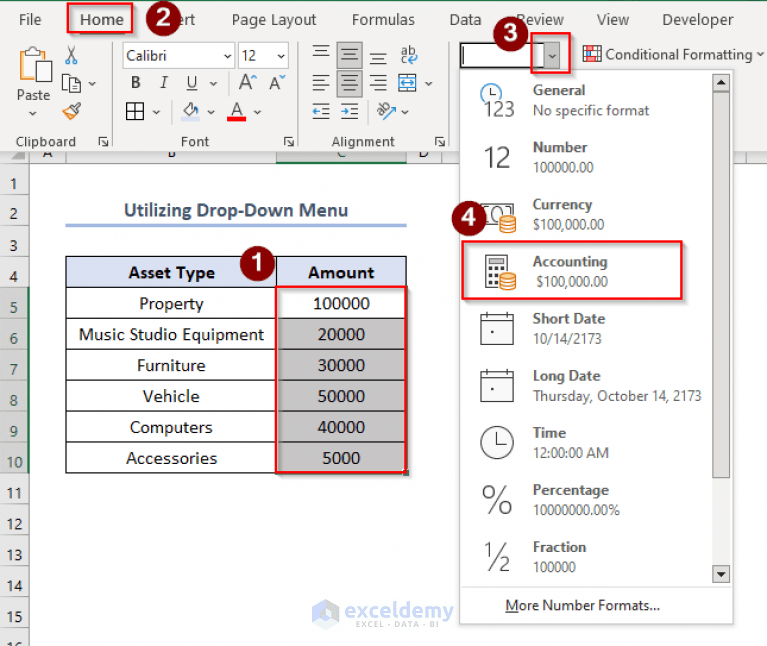Expand the Font Color palette arrow
Screen dimensions: 767x646
click(257, 112)
